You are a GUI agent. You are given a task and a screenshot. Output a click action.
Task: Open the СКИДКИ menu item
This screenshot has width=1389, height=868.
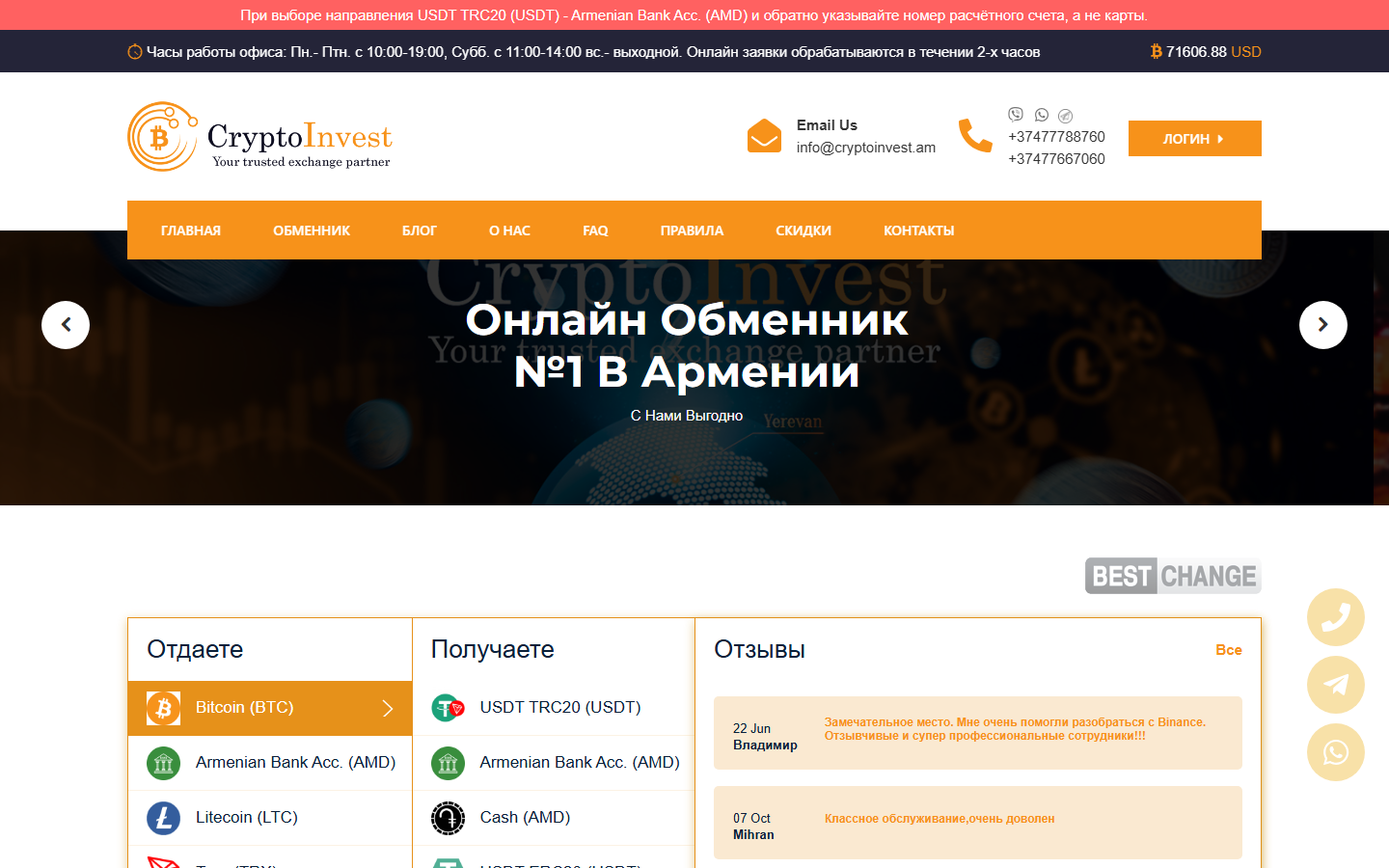coord(803,231)
